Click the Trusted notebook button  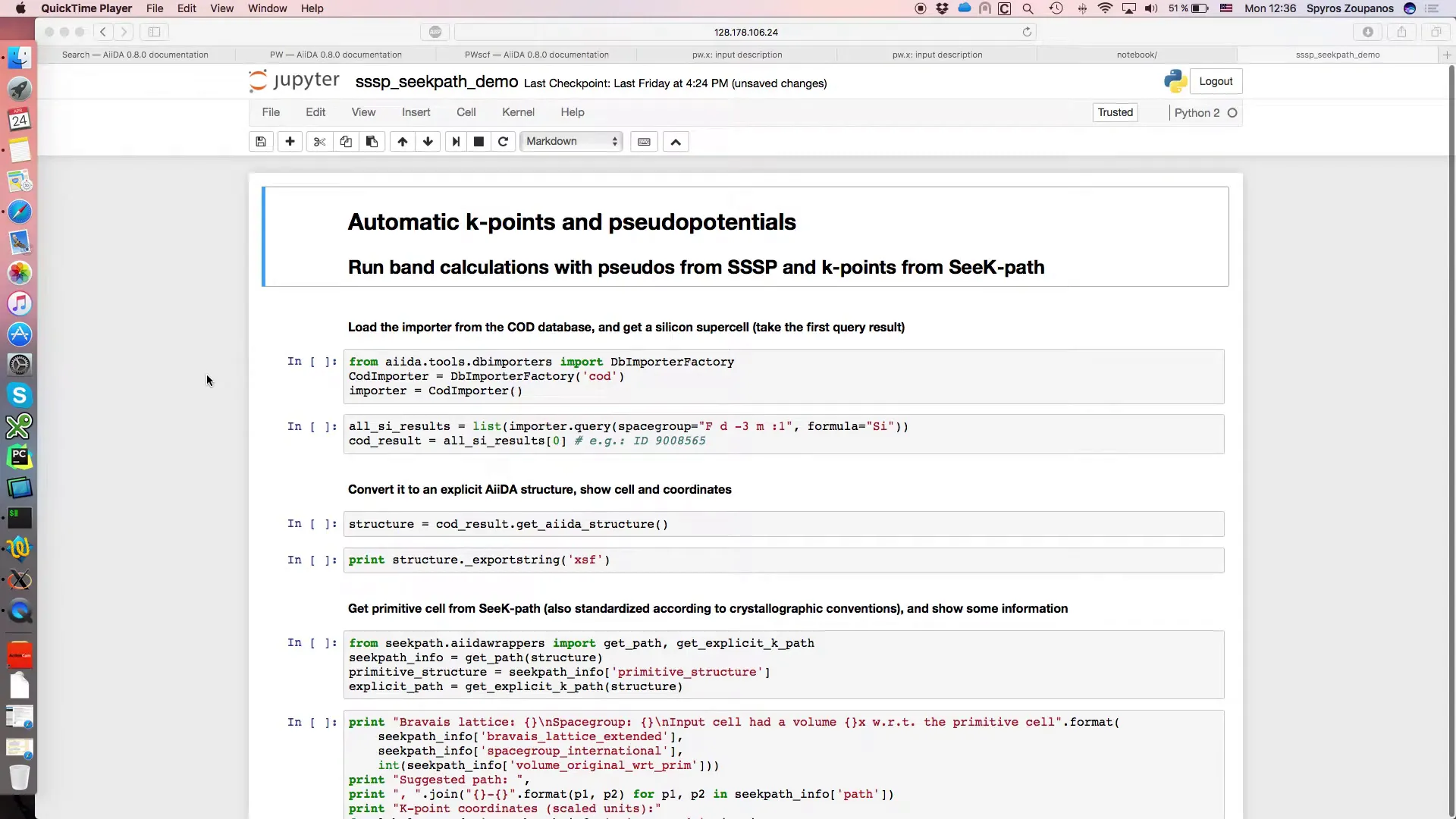(x=1115, y=112)
